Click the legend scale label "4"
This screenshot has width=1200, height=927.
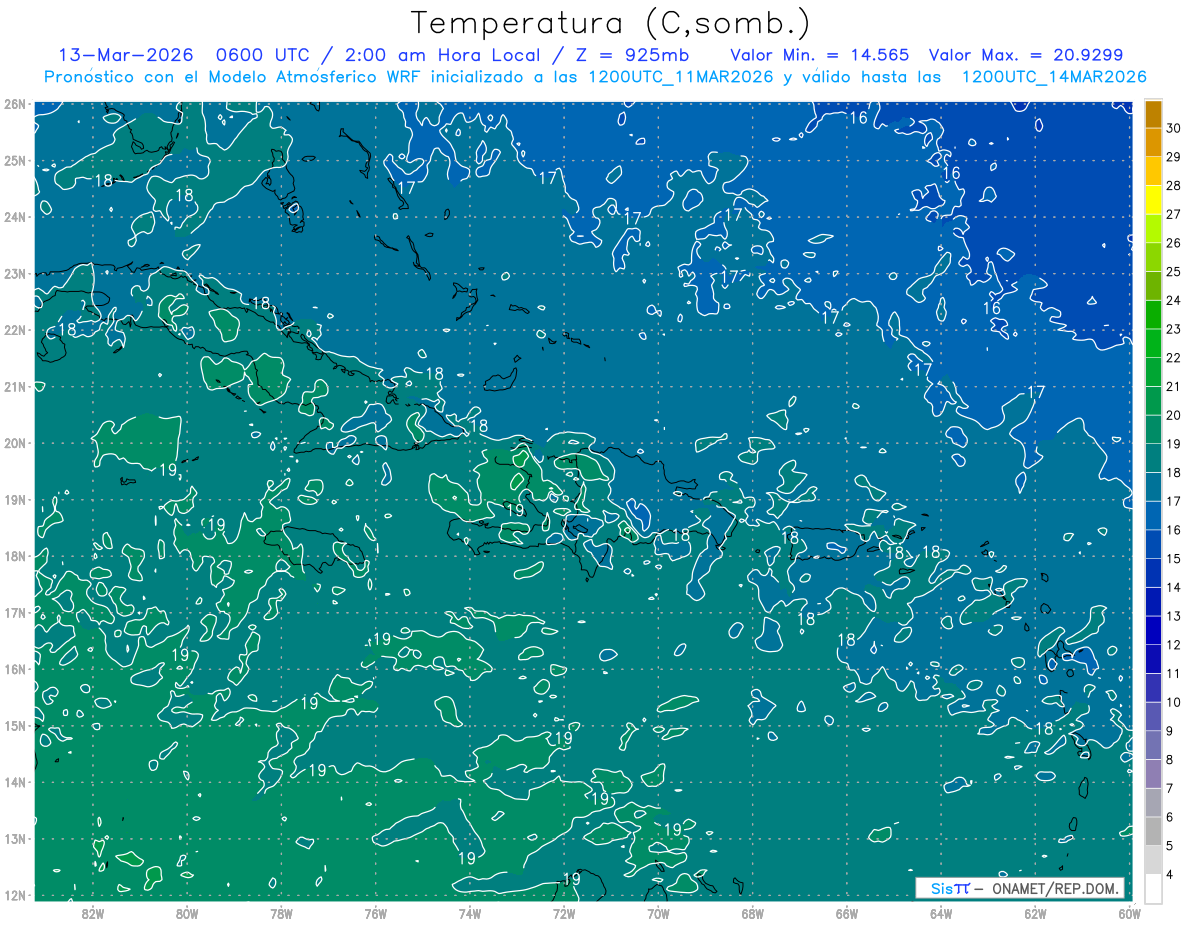point(1170,874)
